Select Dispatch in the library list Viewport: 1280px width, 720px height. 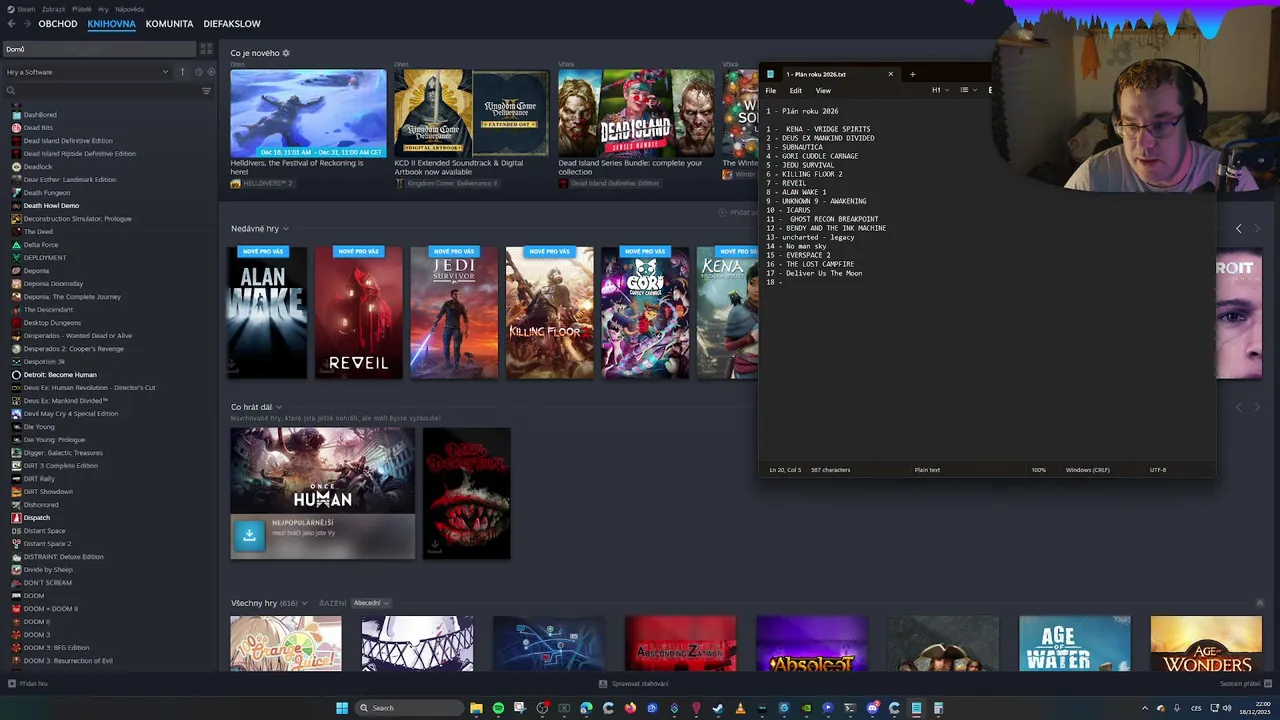click(x=37, y=518)
